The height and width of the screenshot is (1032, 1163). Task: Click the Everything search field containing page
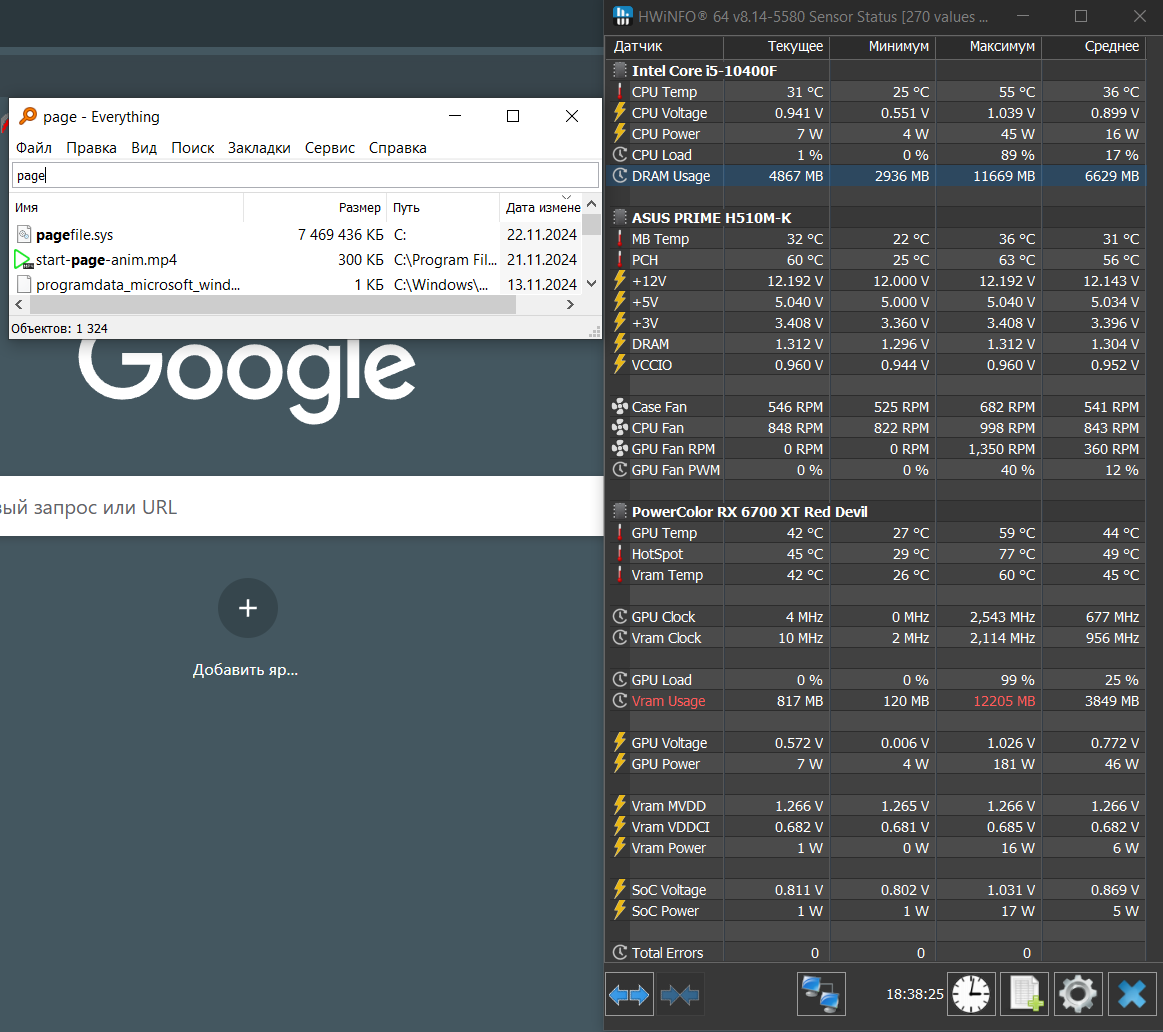(305, 175)
